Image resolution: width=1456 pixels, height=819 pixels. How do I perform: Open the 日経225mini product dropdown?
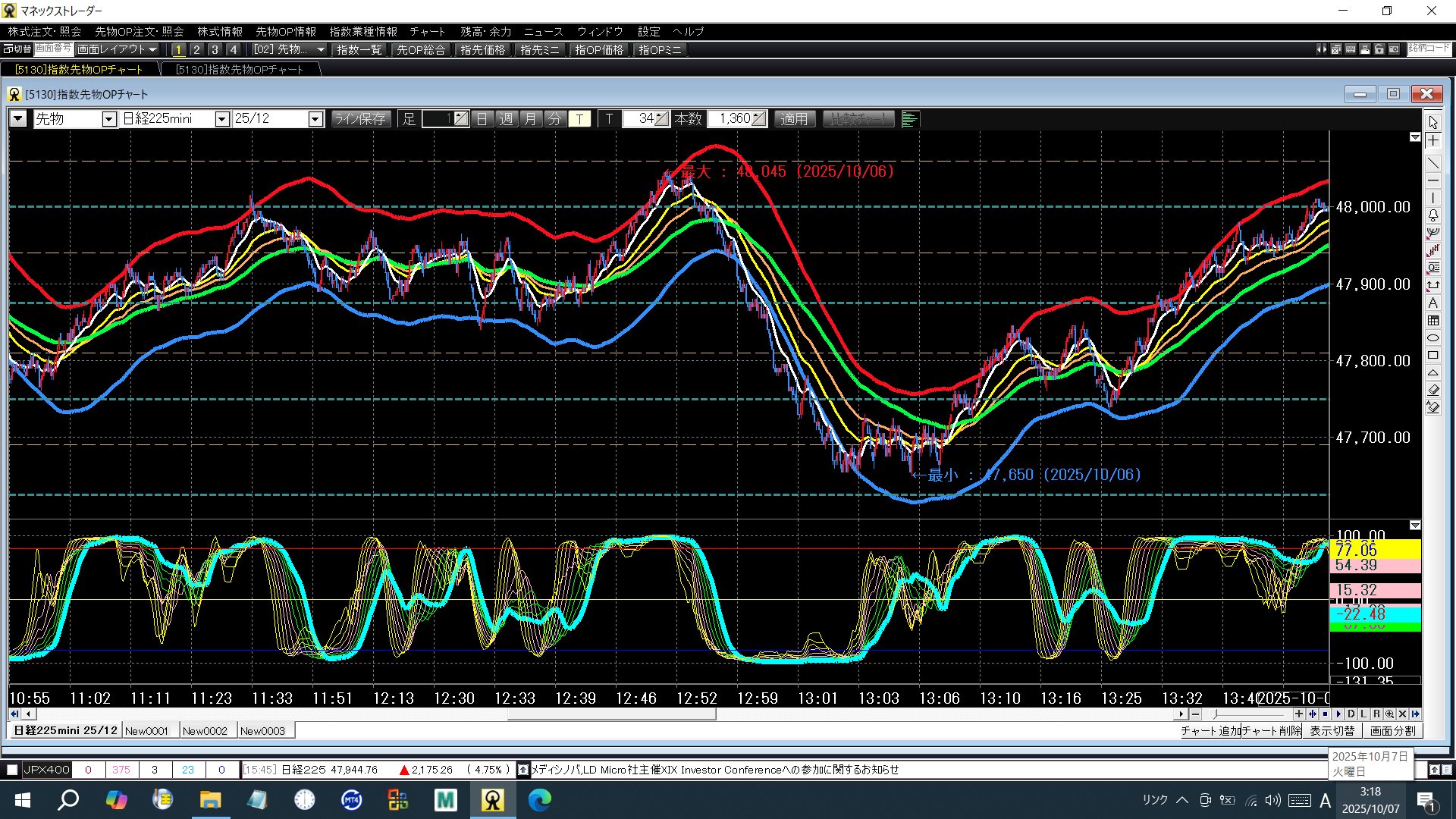pyautogui.click(x=221, y=119)
